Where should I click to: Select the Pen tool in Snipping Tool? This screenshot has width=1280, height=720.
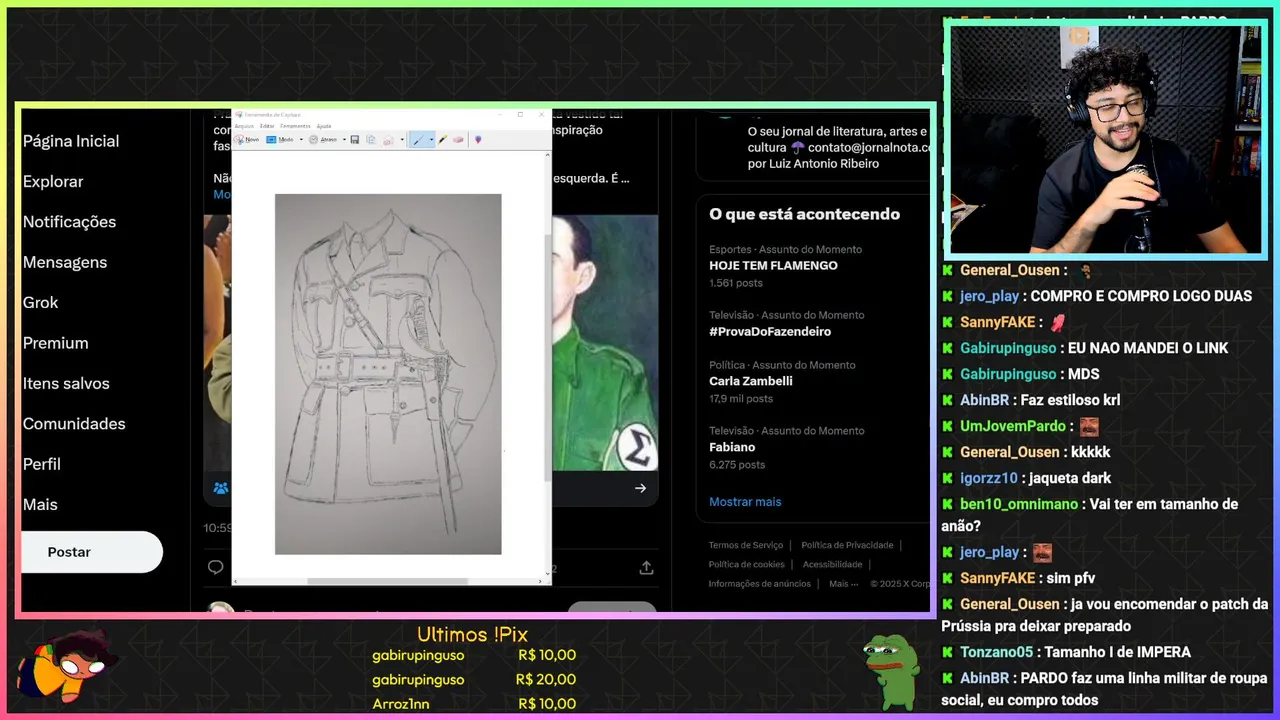pos(418,140)
